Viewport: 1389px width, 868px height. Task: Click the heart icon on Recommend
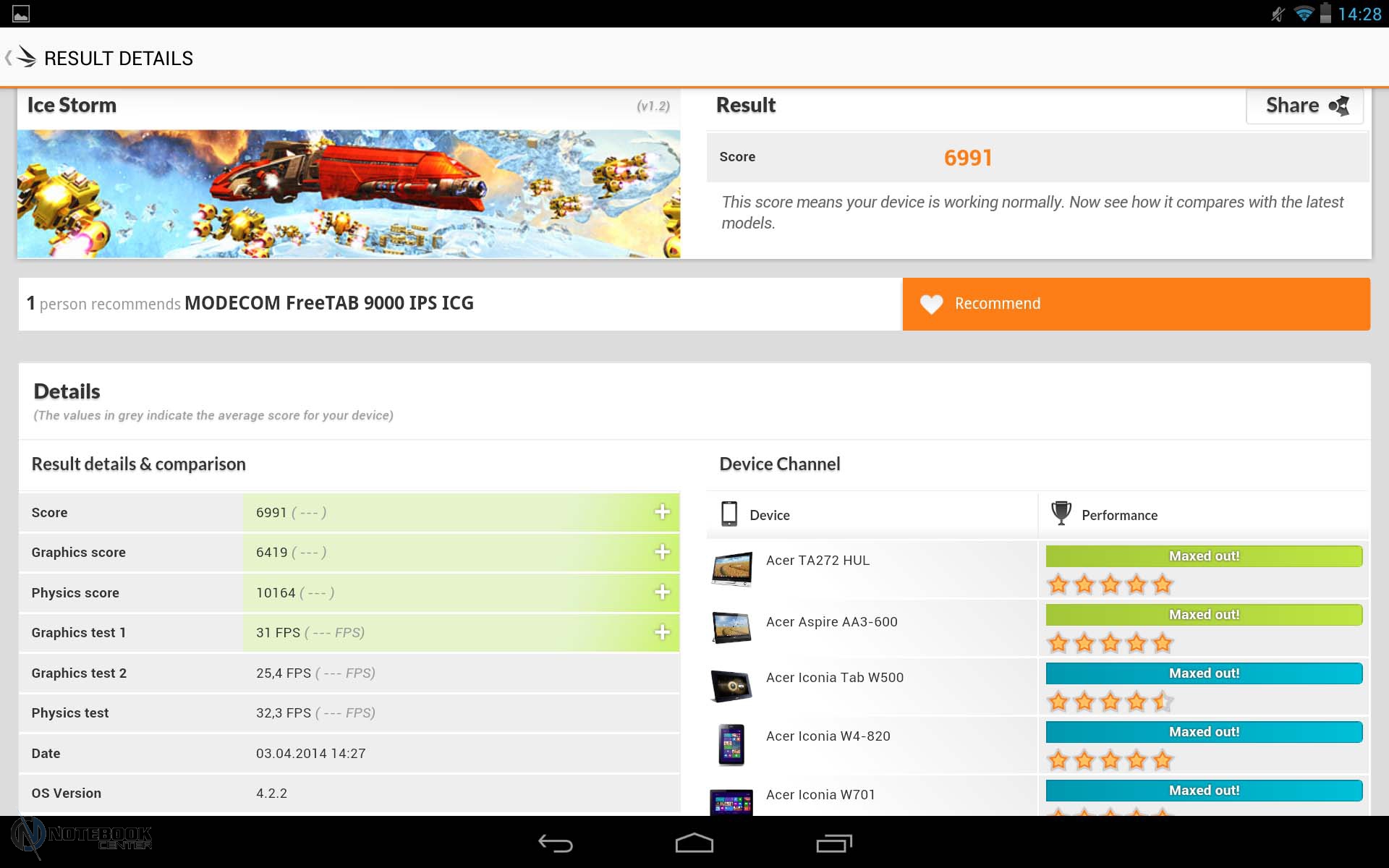coord(931,305)
